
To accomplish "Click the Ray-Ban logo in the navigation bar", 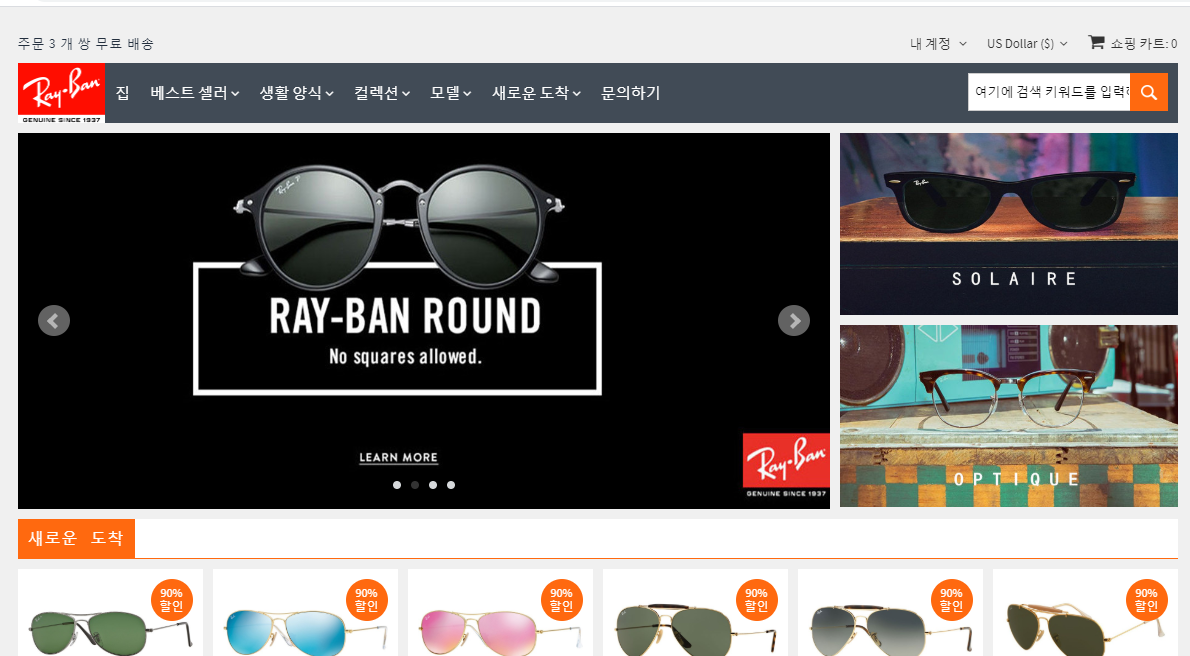I will point(61,93).
